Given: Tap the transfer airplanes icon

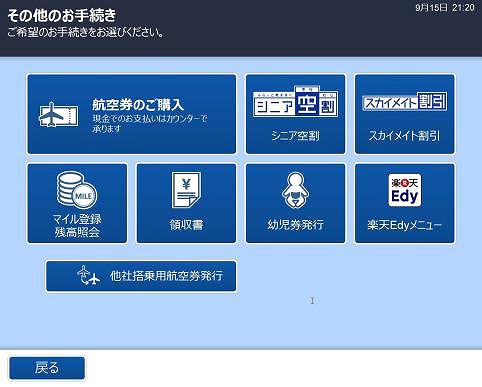Looking at the screenshot, I should (x=88, y=276).
